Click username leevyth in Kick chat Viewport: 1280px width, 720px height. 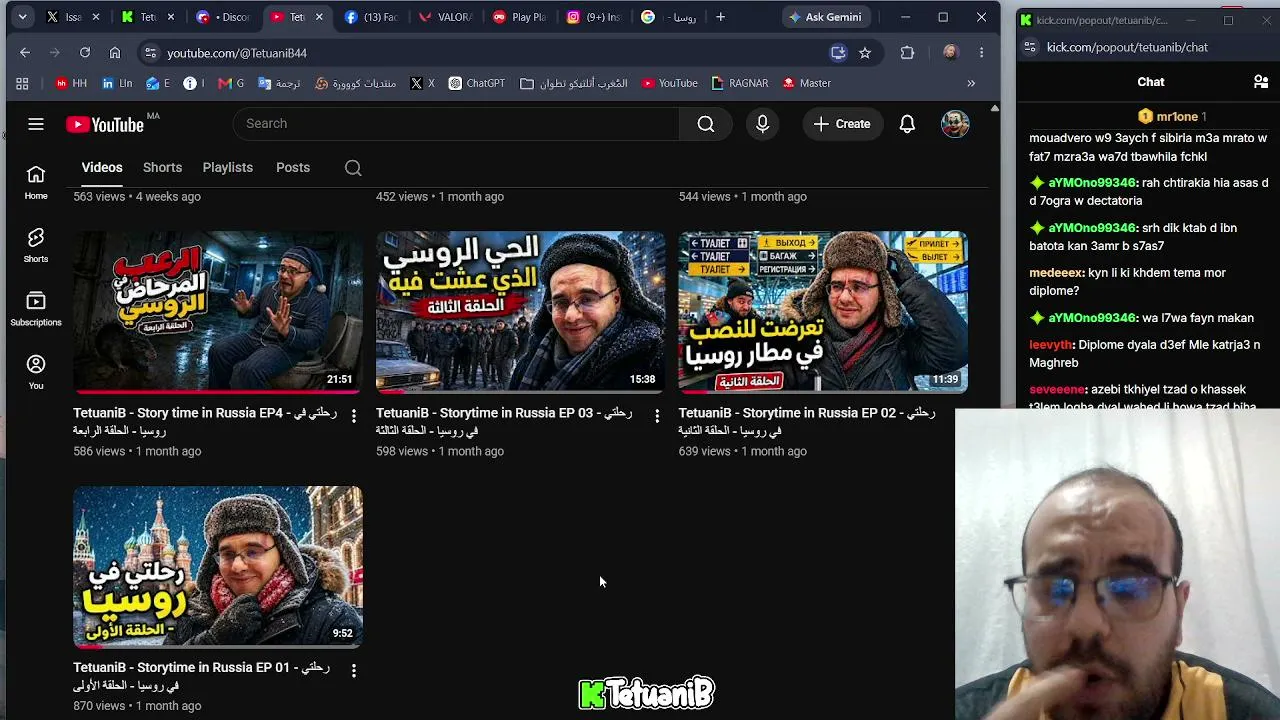click(x=1050, y=345)
